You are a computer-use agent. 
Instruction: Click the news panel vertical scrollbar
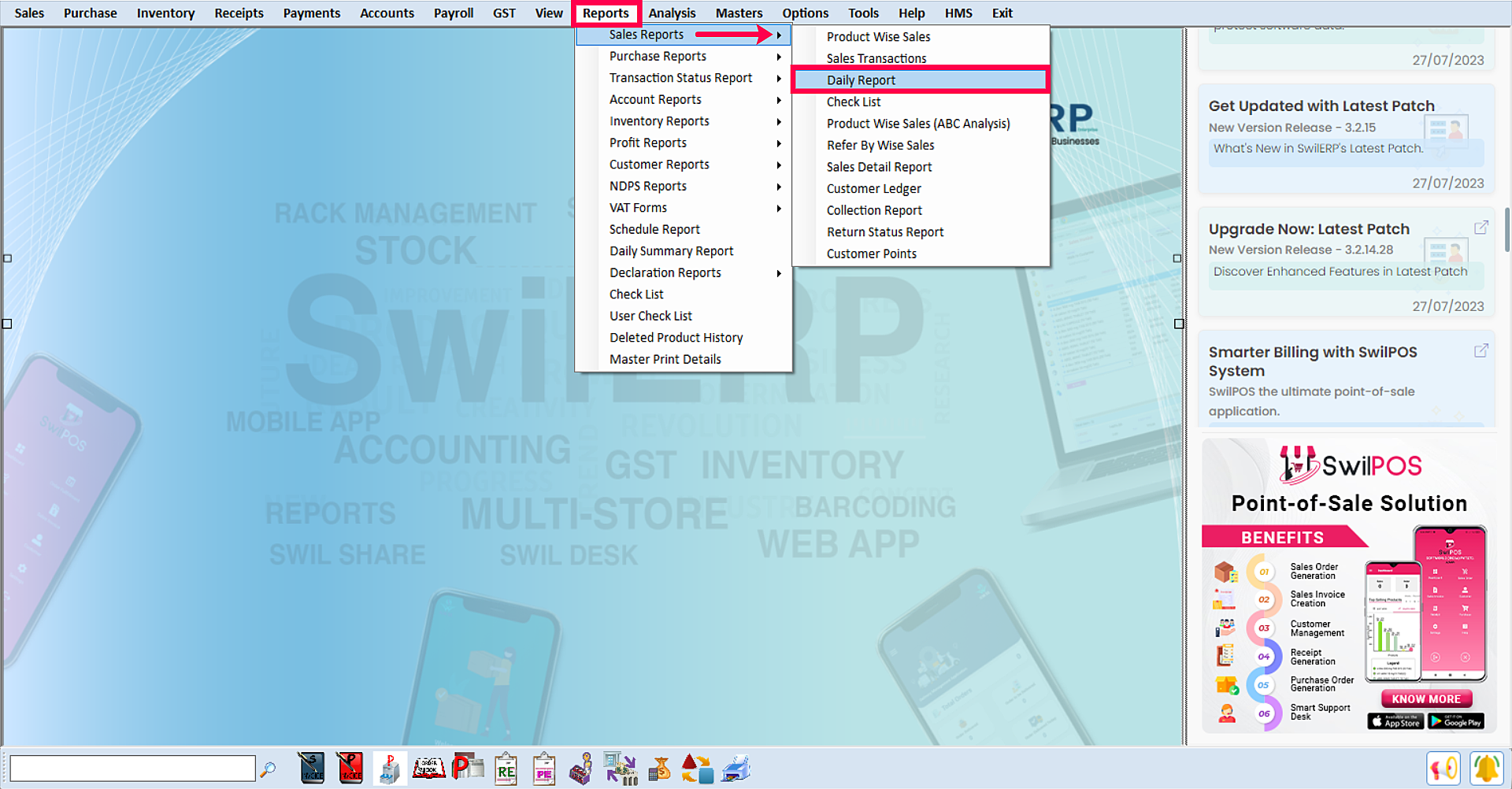[1506, 228]
